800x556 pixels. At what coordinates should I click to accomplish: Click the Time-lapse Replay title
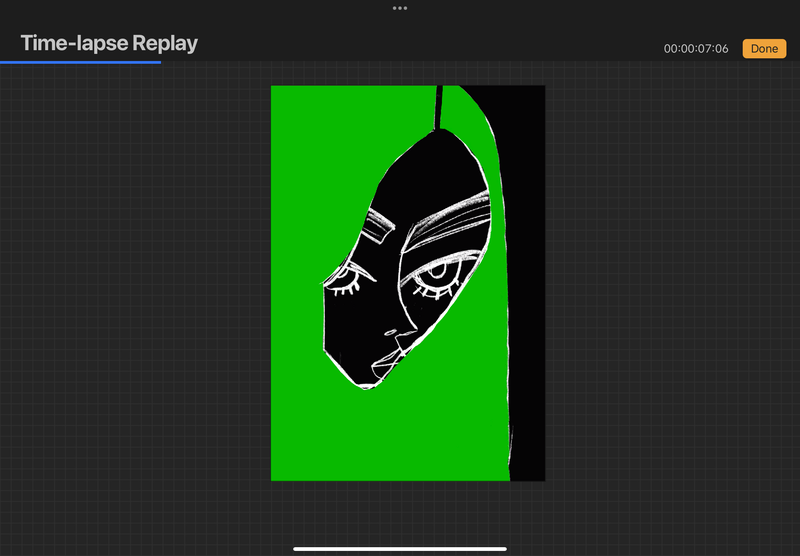pos(109,43)
